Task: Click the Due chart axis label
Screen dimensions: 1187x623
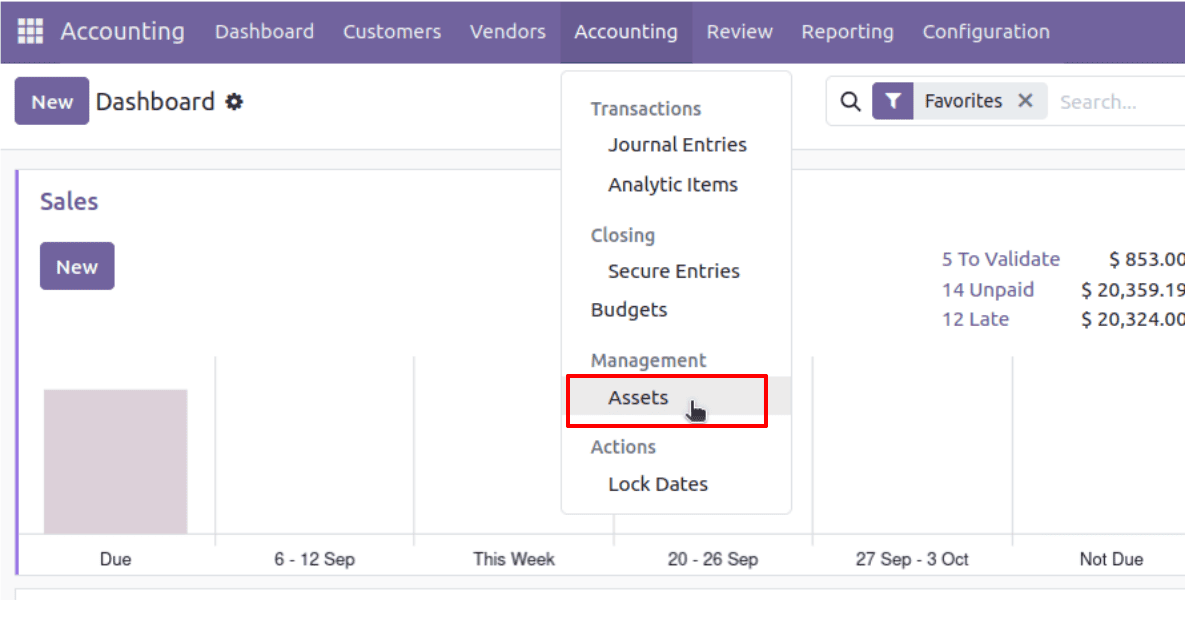Action: (x=115, y=559)
